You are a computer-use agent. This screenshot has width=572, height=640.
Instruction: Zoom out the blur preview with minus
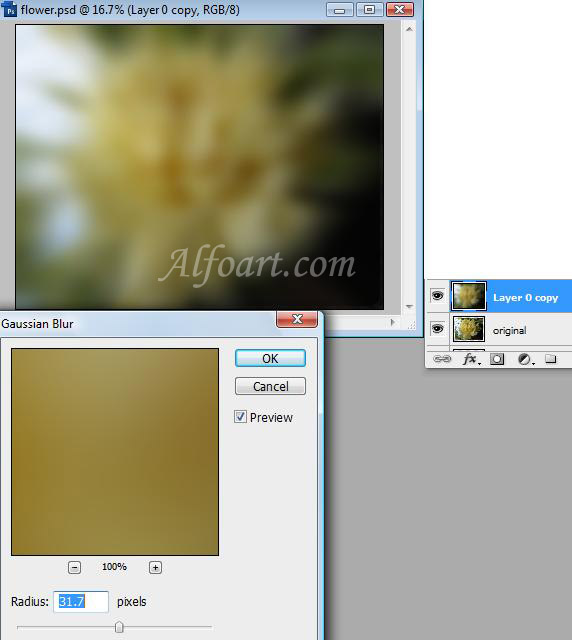coord(74,567)
